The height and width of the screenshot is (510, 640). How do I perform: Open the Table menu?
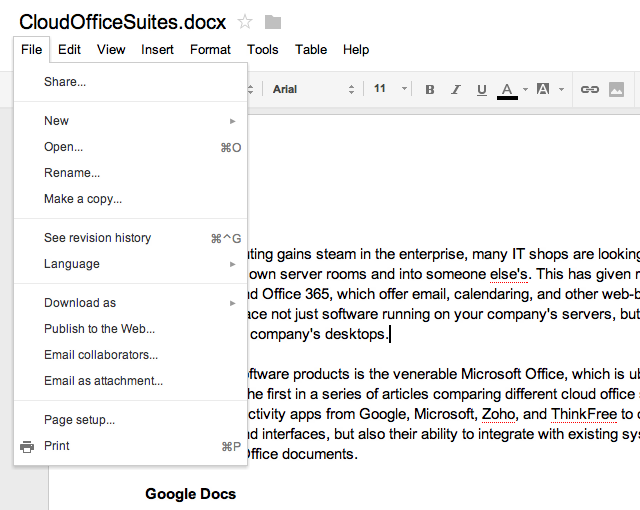point(311,49)
